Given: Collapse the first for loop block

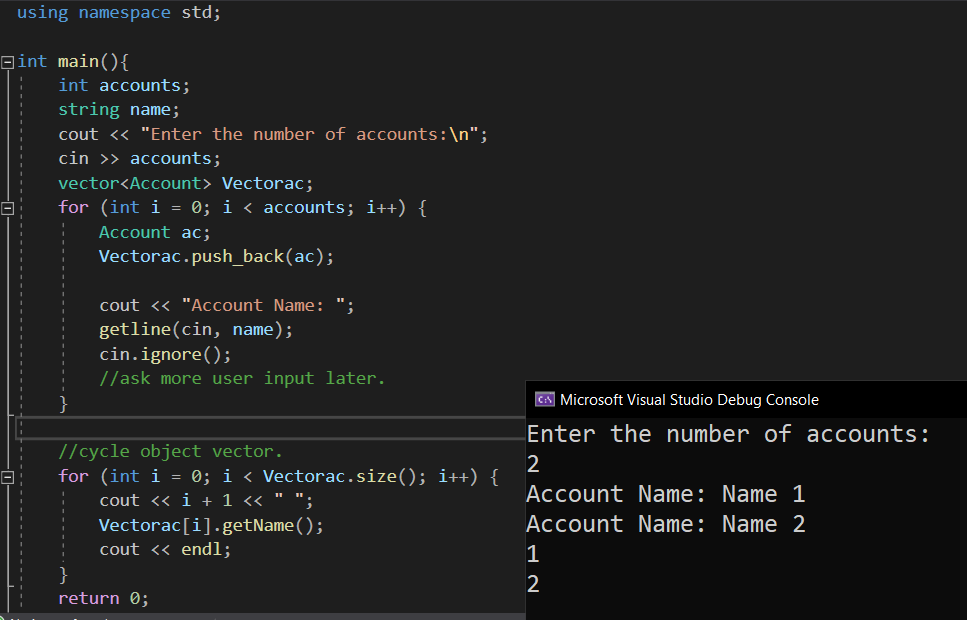Looking at the screenshot, I should [x=6, y=207].
